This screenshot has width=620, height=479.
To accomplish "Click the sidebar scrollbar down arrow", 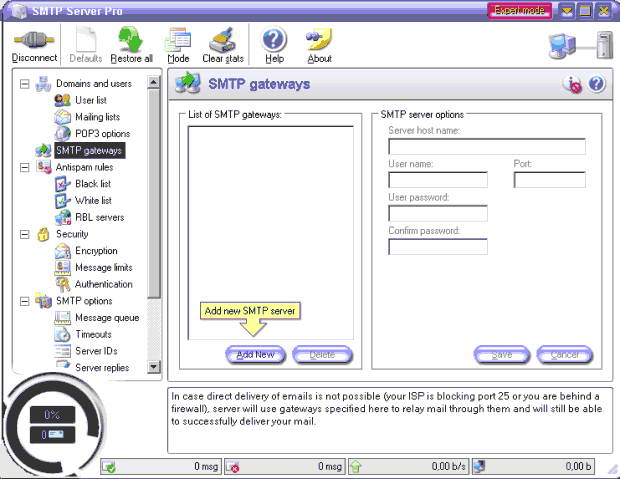I will point(153,367).
